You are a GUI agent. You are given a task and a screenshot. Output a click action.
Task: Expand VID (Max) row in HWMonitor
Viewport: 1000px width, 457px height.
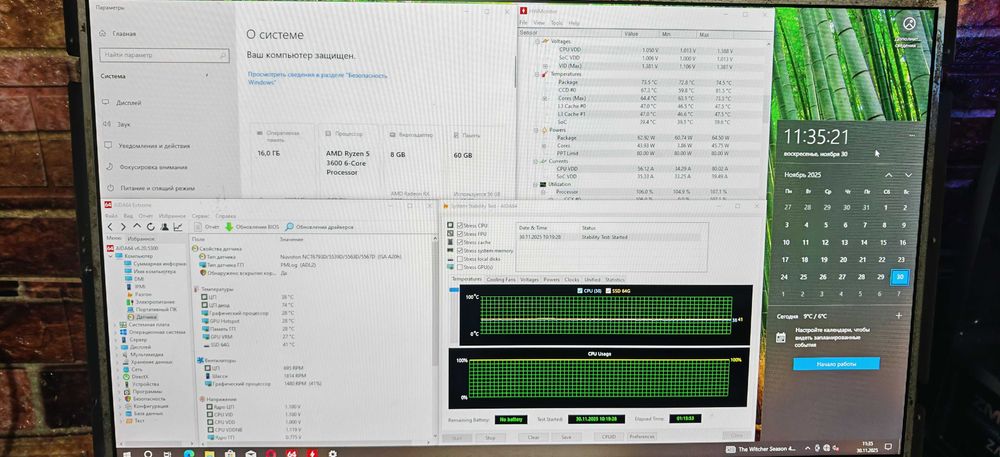click(x=545, y=66)
